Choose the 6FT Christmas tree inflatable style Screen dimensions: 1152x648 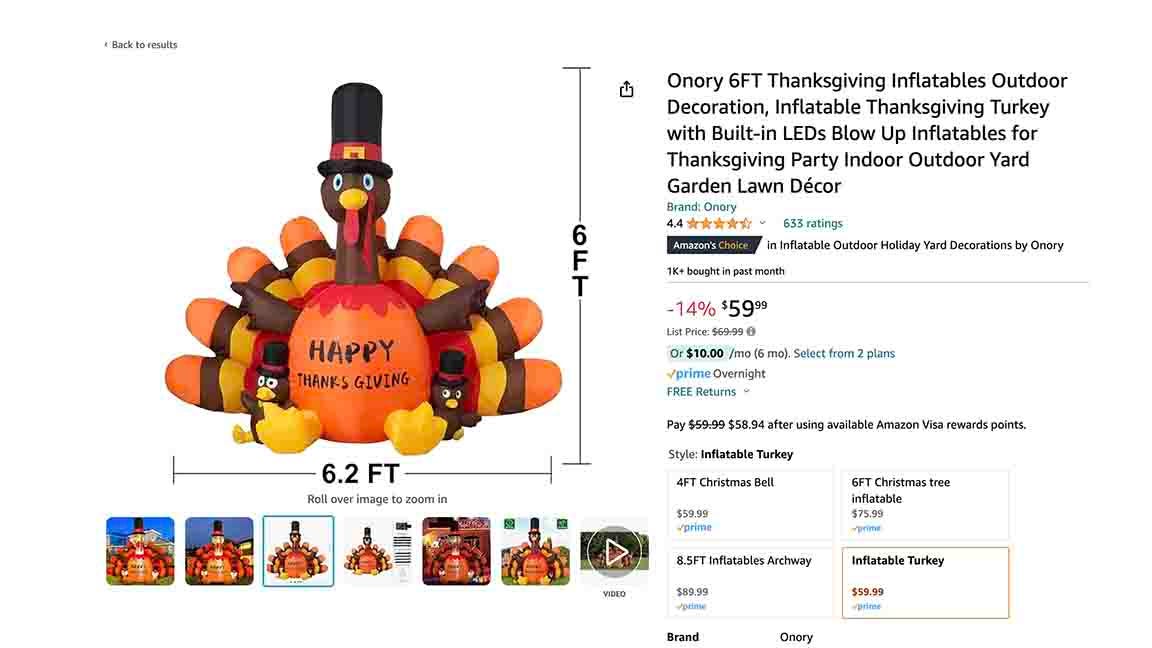(925, 505)
